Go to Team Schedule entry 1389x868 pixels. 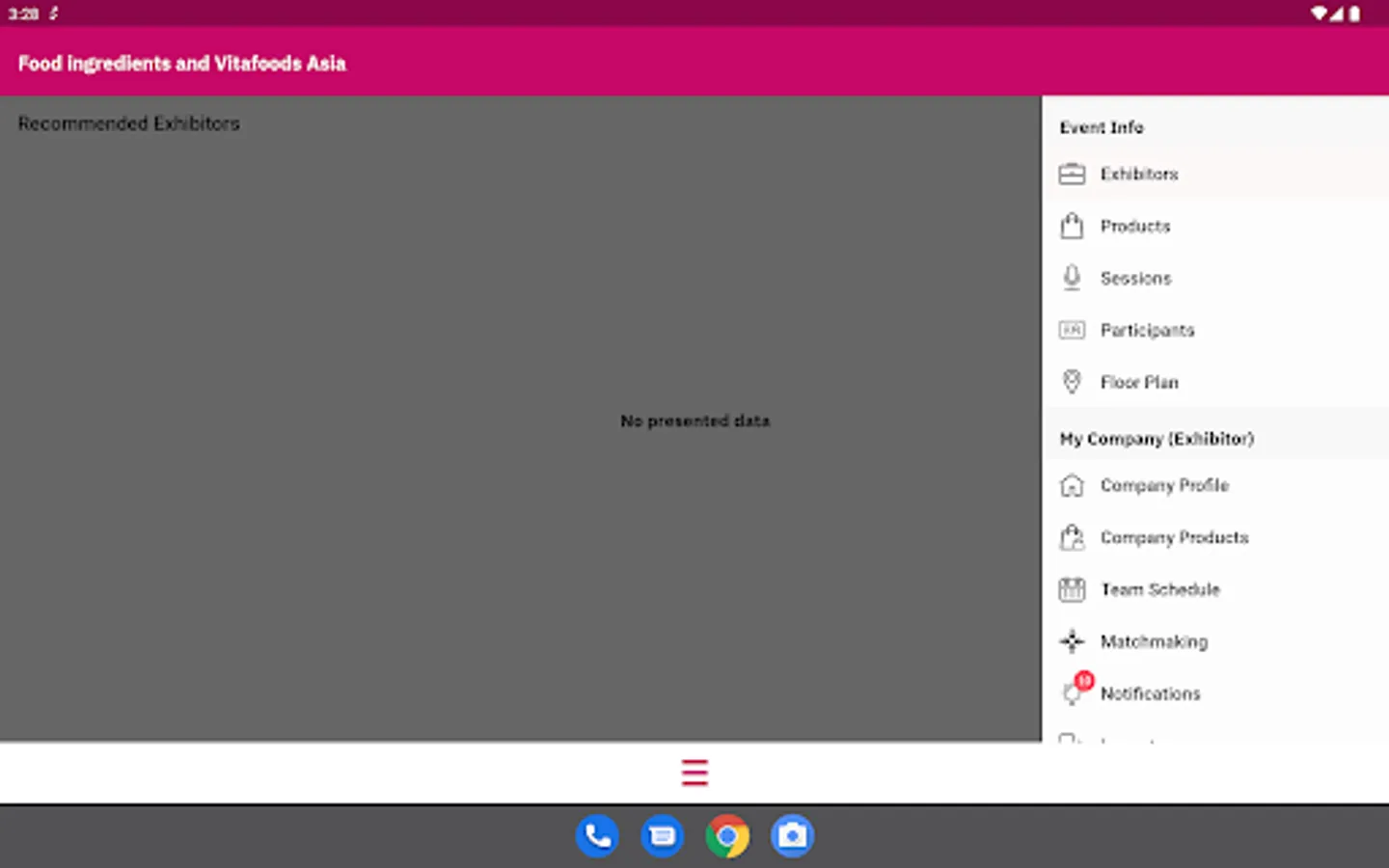click(1215, 589)
